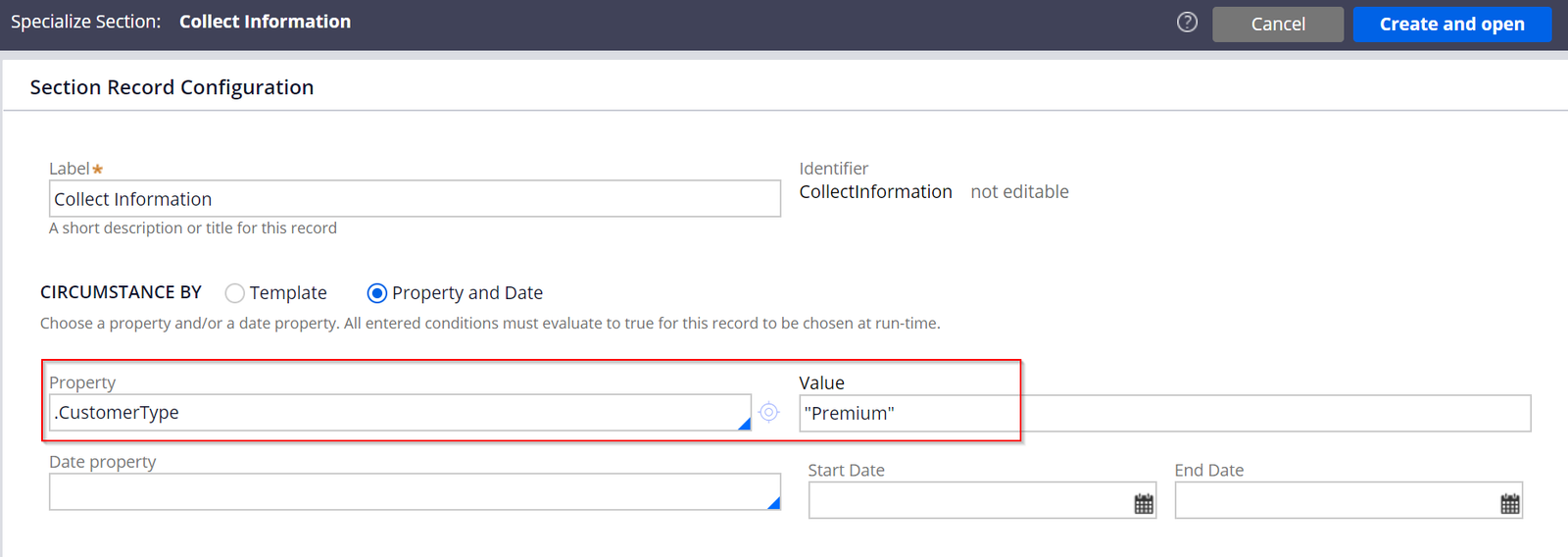Click the target icon beside the Property field

[769, 412]
